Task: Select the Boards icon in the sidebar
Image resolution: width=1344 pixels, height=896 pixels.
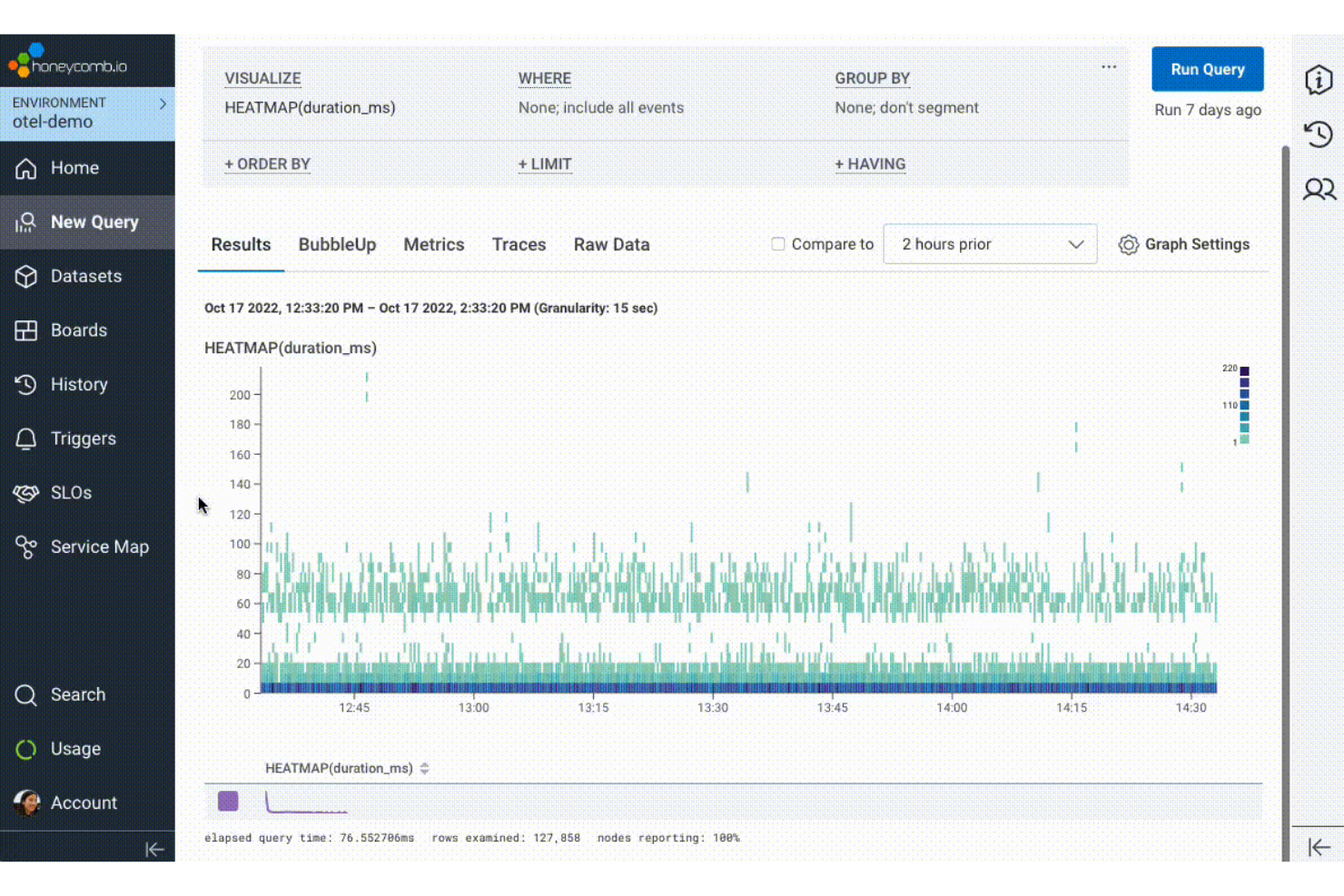Action: pyautogui.click(x=27, y=330)
